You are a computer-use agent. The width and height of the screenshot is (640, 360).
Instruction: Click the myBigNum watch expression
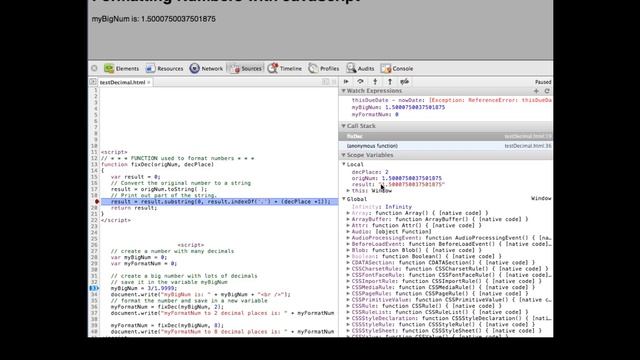[x=398, y=107]
